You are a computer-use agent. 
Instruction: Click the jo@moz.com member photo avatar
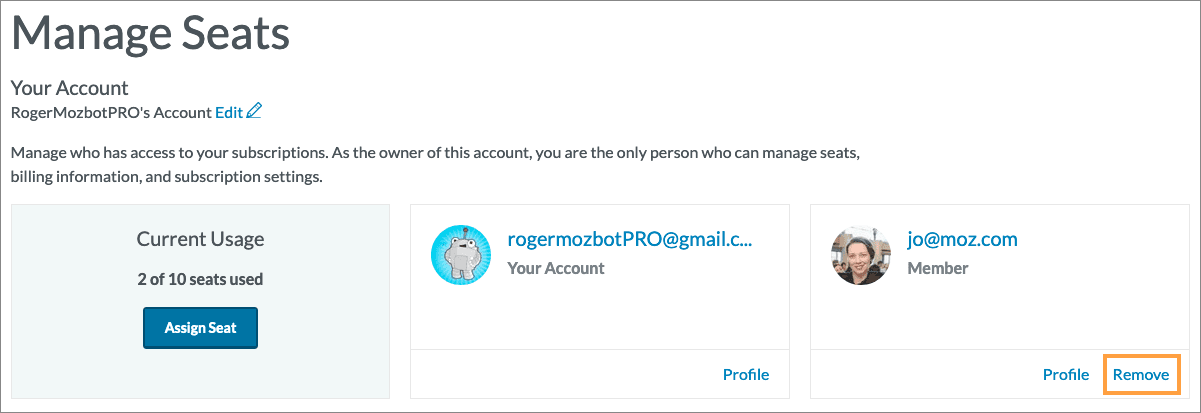point(861,254)
